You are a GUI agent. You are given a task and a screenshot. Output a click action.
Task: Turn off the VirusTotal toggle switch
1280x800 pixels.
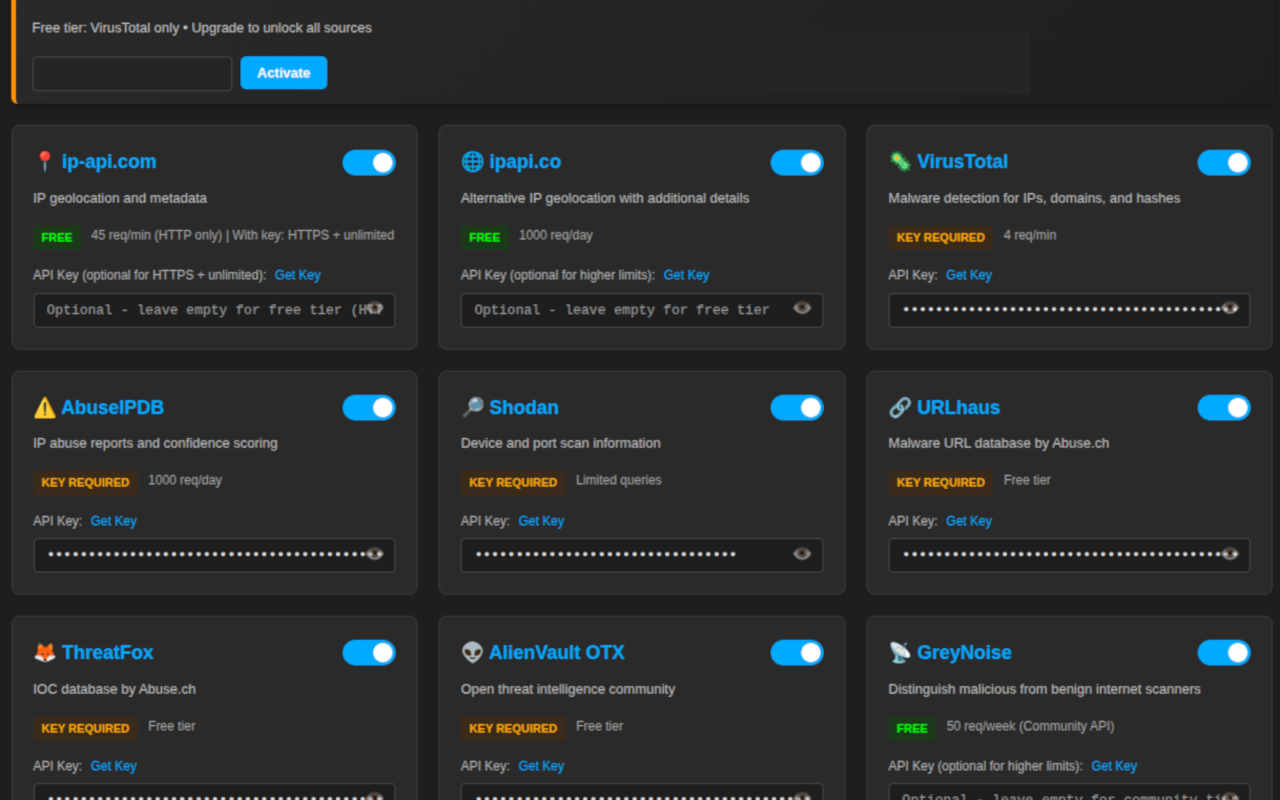pos(1223,163)
